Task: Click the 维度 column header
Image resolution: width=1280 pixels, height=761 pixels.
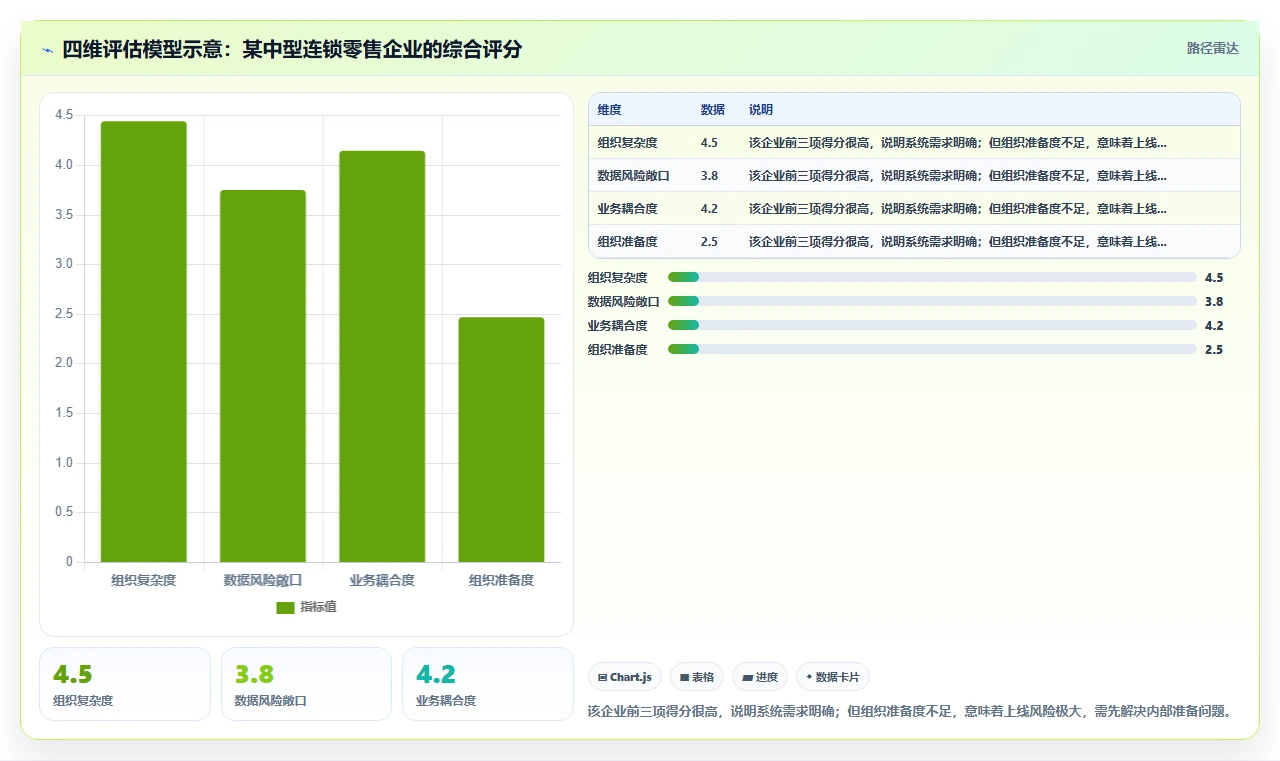Action: tap(610, 110)
